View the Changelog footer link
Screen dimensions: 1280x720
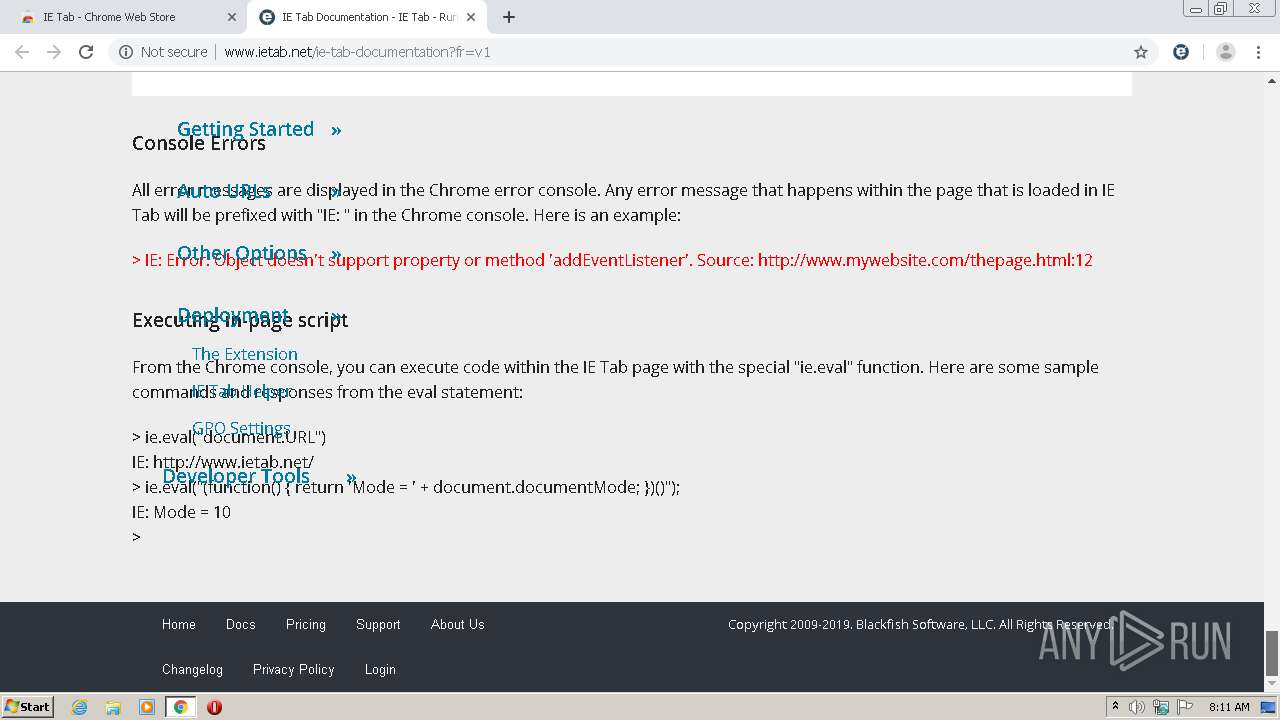pyautogui.click(x=192, y=669)
